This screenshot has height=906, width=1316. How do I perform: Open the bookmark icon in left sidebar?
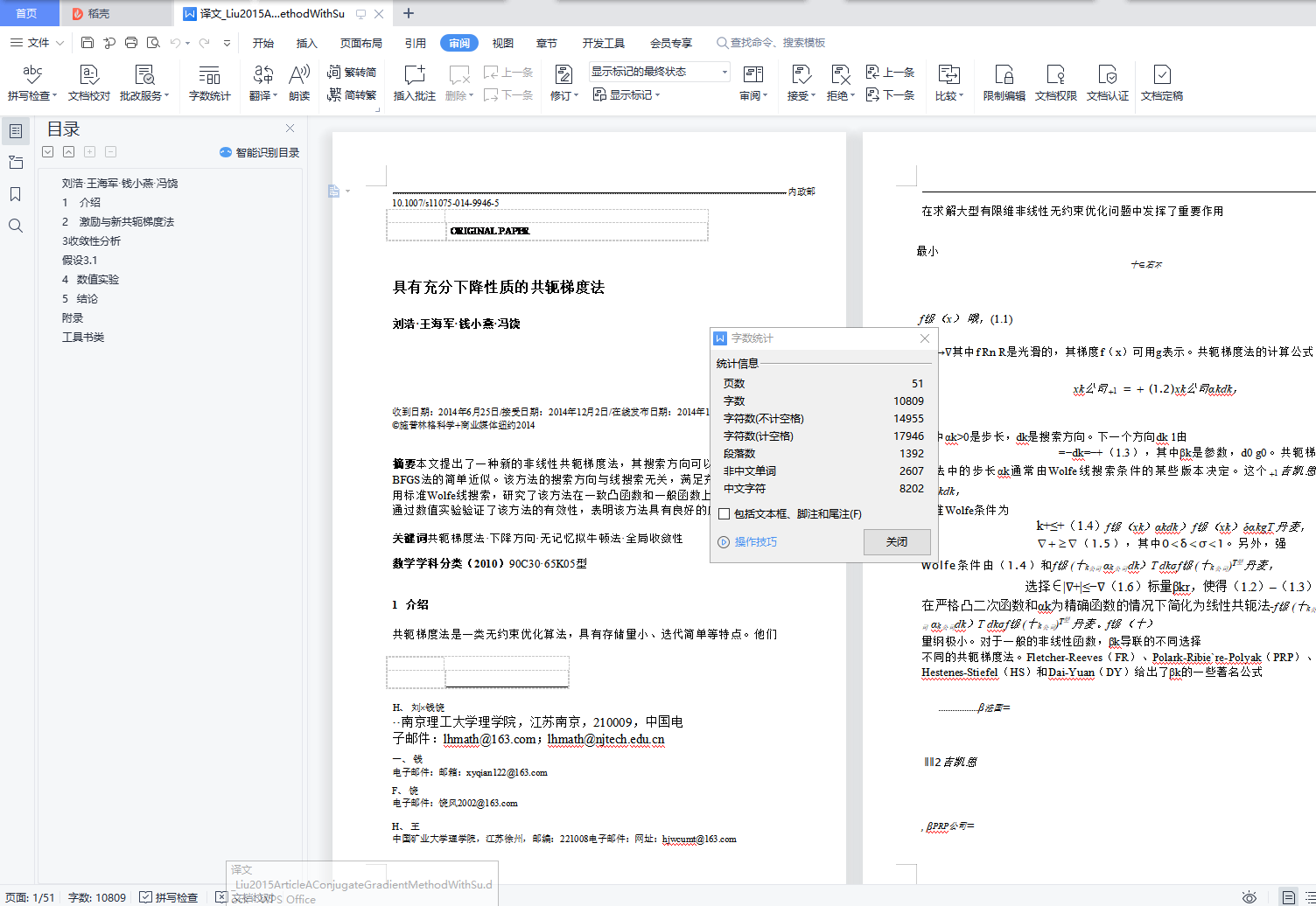(16, 194)
